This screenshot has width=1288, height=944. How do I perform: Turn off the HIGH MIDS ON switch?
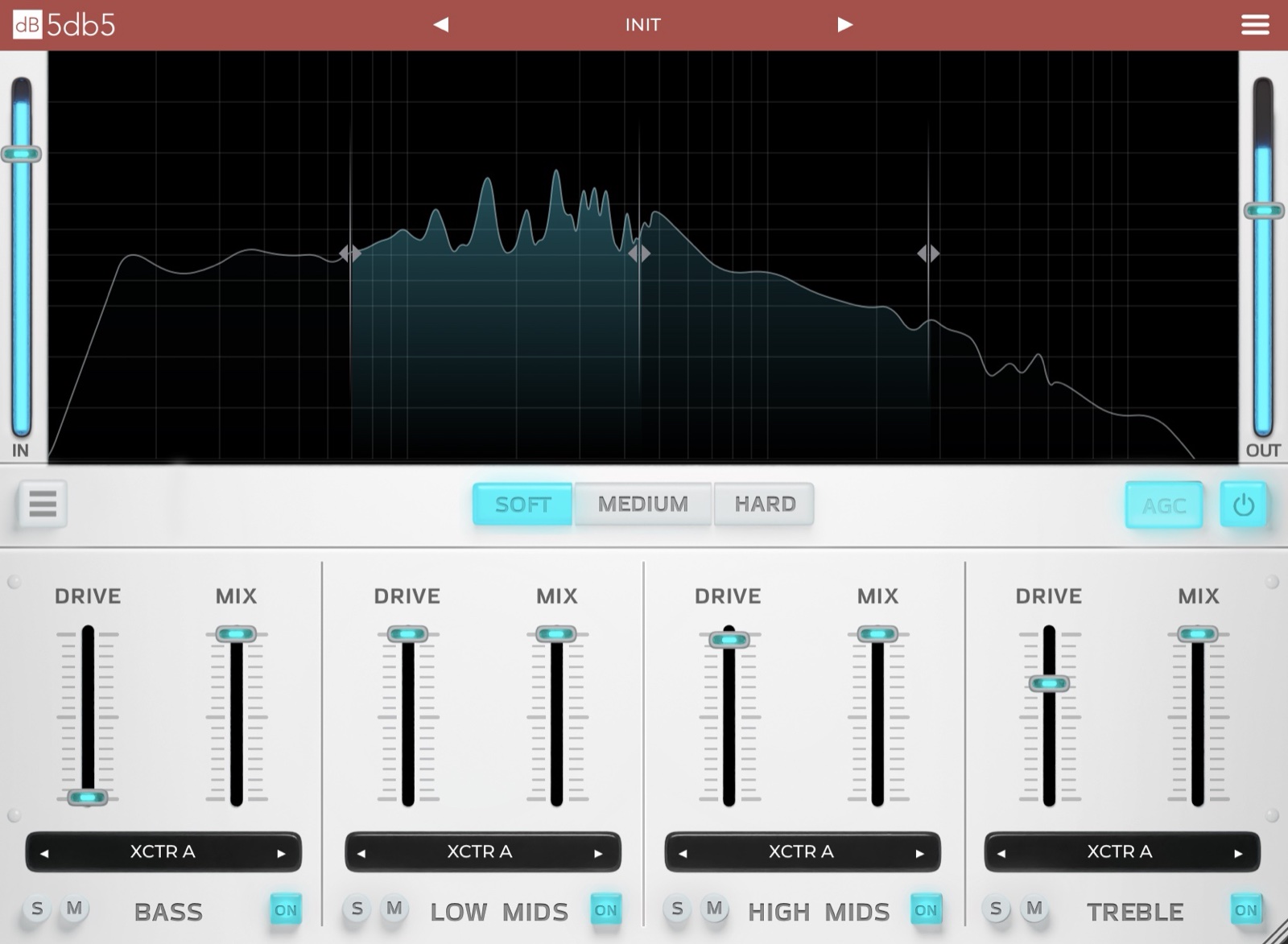pos(926,910)
